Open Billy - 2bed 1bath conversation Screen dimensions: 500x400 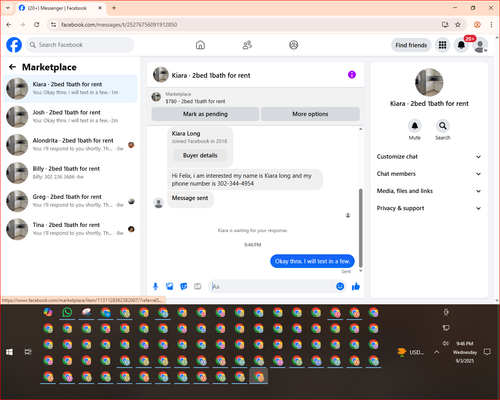(x=70, y=173)
